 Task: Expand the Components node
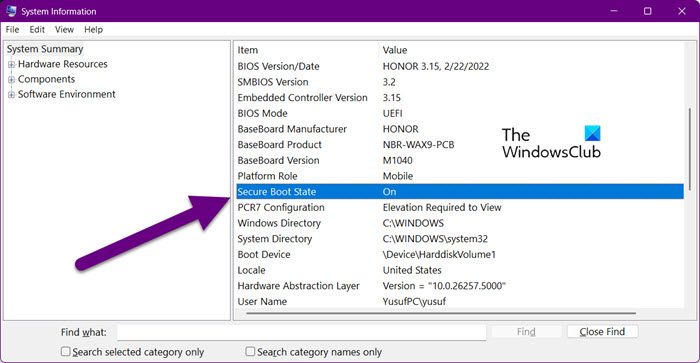click(x=11, y=79)
